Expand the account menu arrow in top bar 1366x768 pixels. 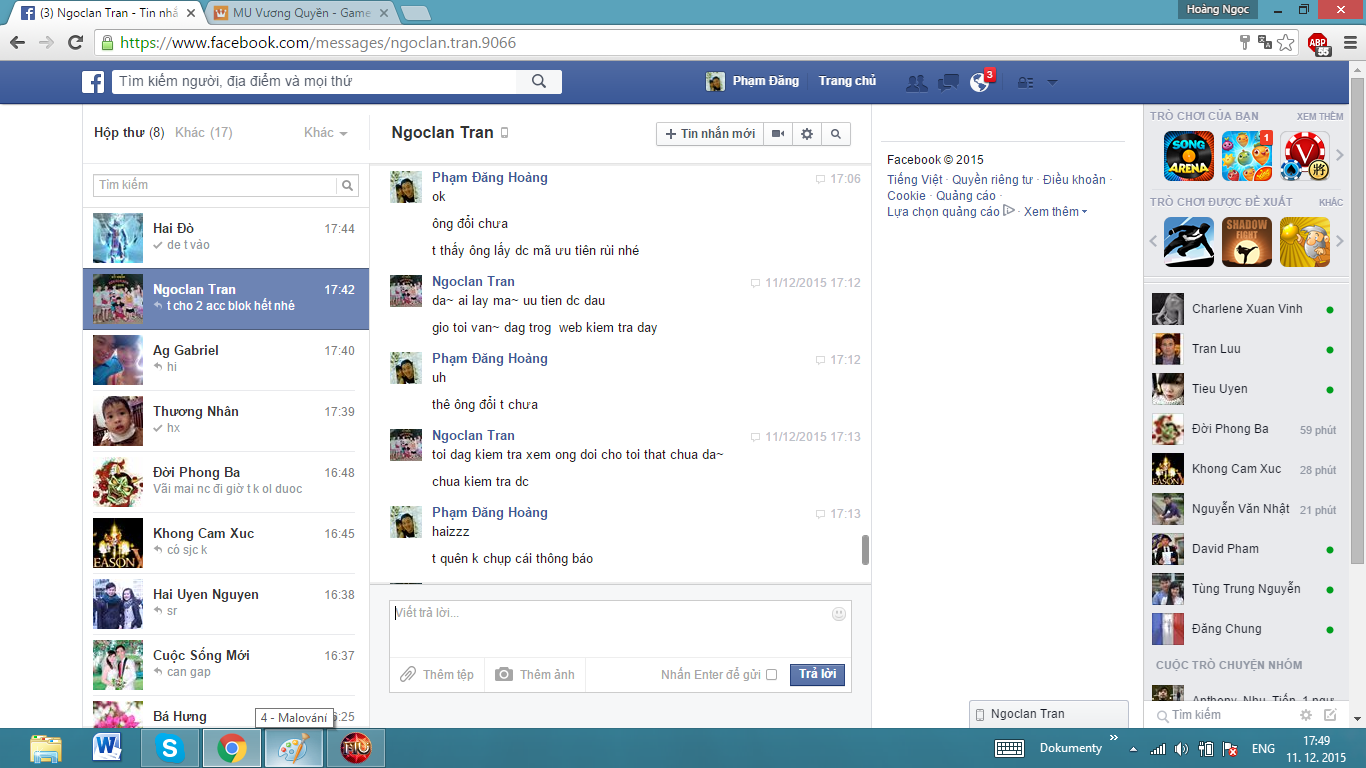point(1052,83)
